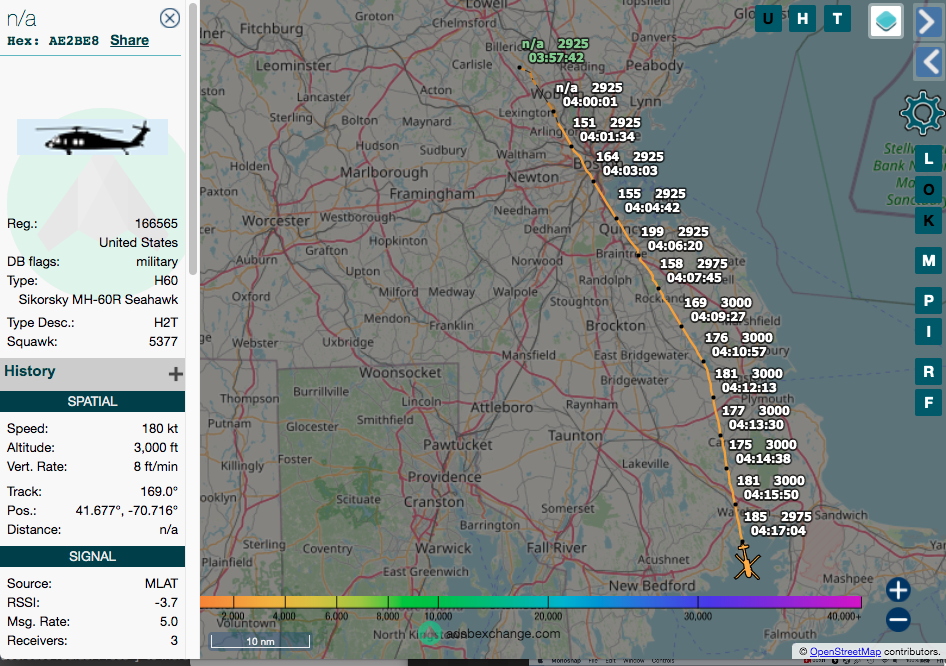Click the left chevron sidebar arrow

pyautogui.click(x=929, y=62)
